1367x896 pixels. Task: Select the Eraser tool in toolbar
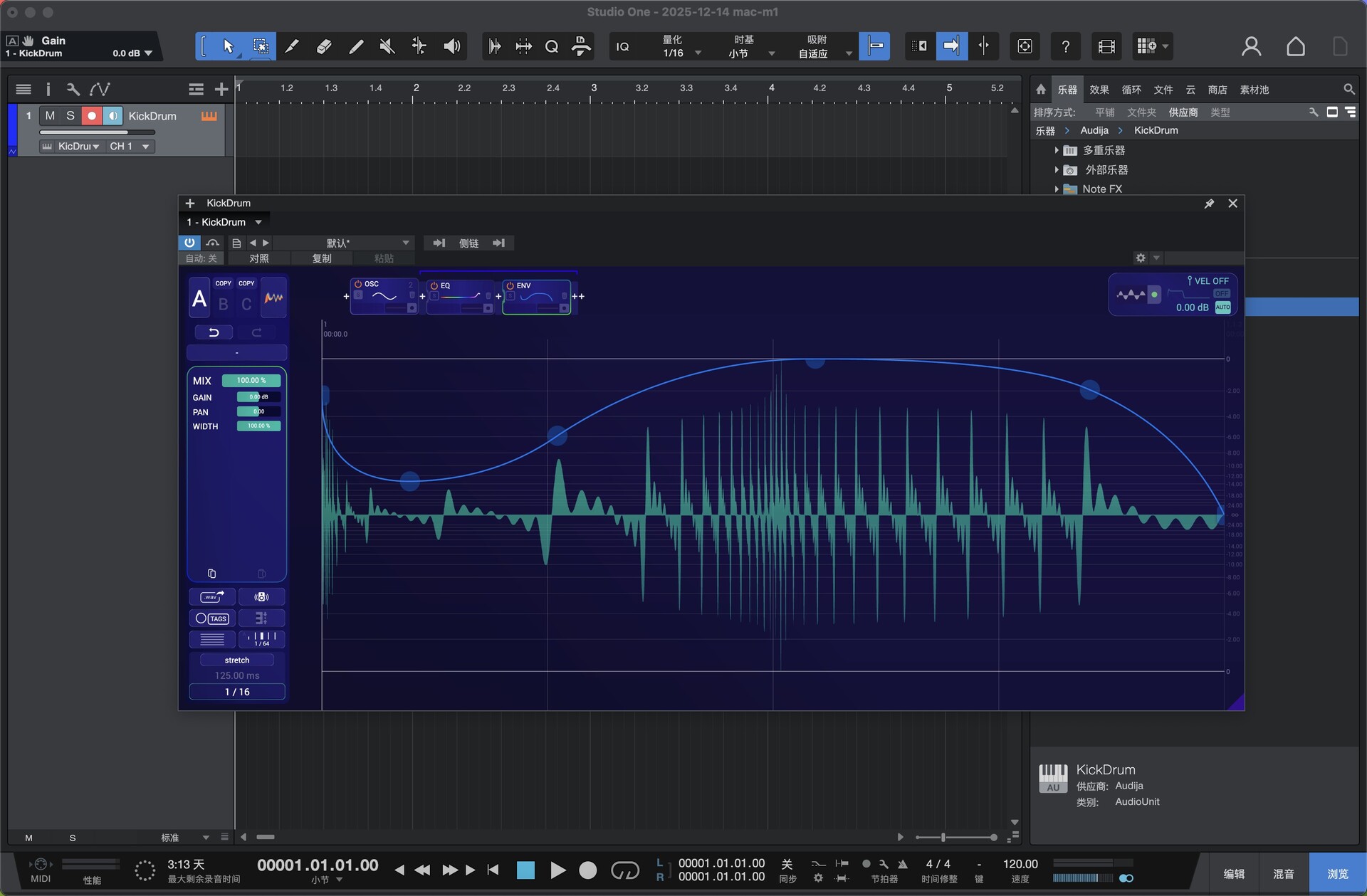(x=324, y=47)
